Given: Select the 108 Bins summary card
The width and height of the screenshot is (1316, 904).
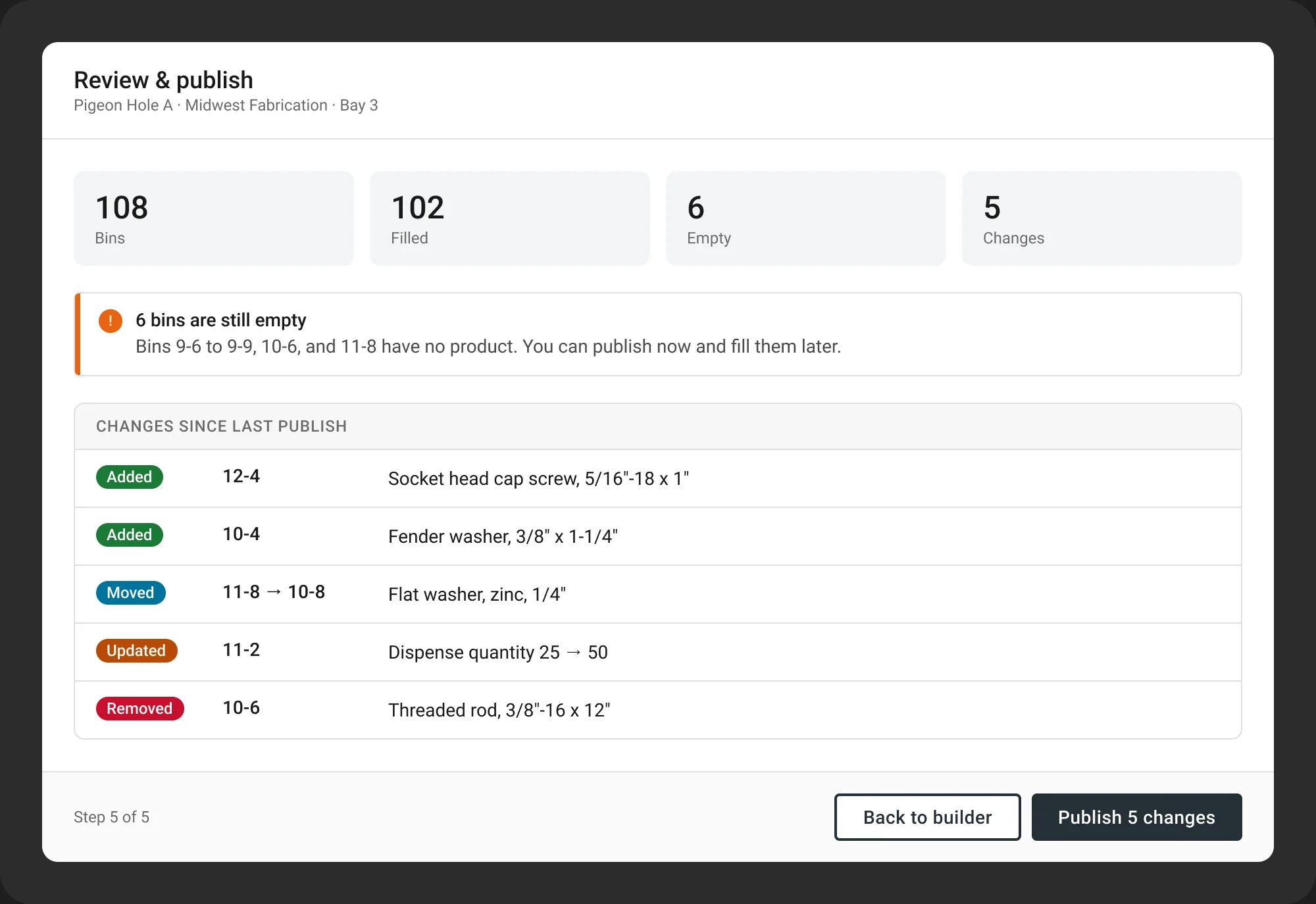Looking at the screenshot, I should coord(214,218).
